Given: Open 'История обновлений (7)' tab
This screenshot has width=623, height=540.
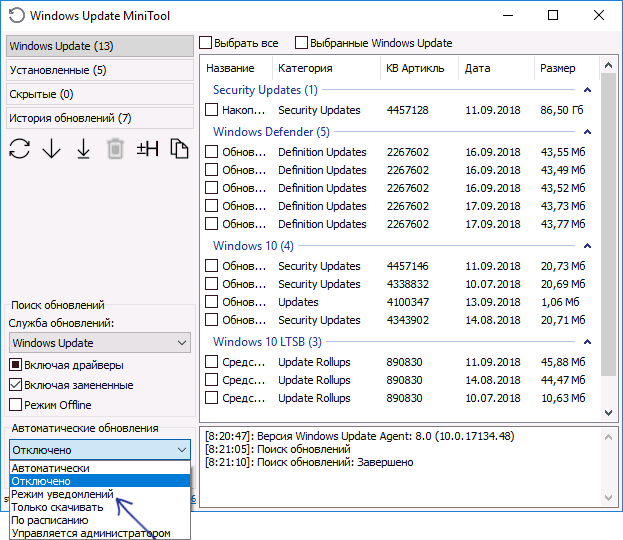Looking at the screenshot, I should click(x=100, y=118).
